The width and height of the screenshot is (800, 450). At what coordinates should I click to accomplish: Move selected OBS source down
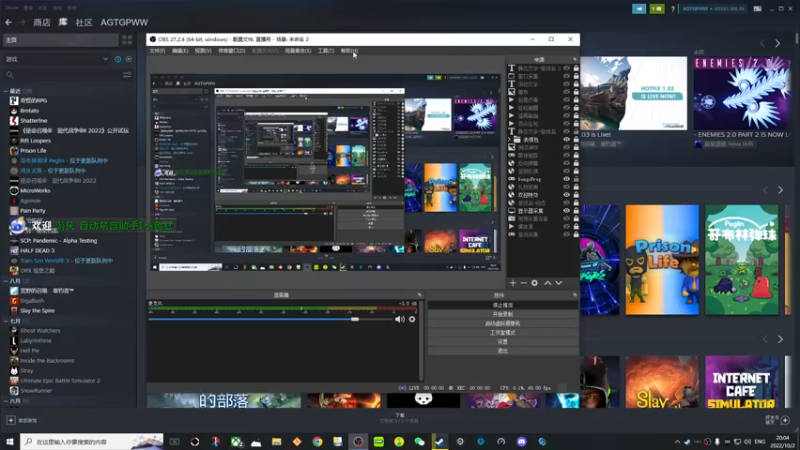[x=559, y=283]
